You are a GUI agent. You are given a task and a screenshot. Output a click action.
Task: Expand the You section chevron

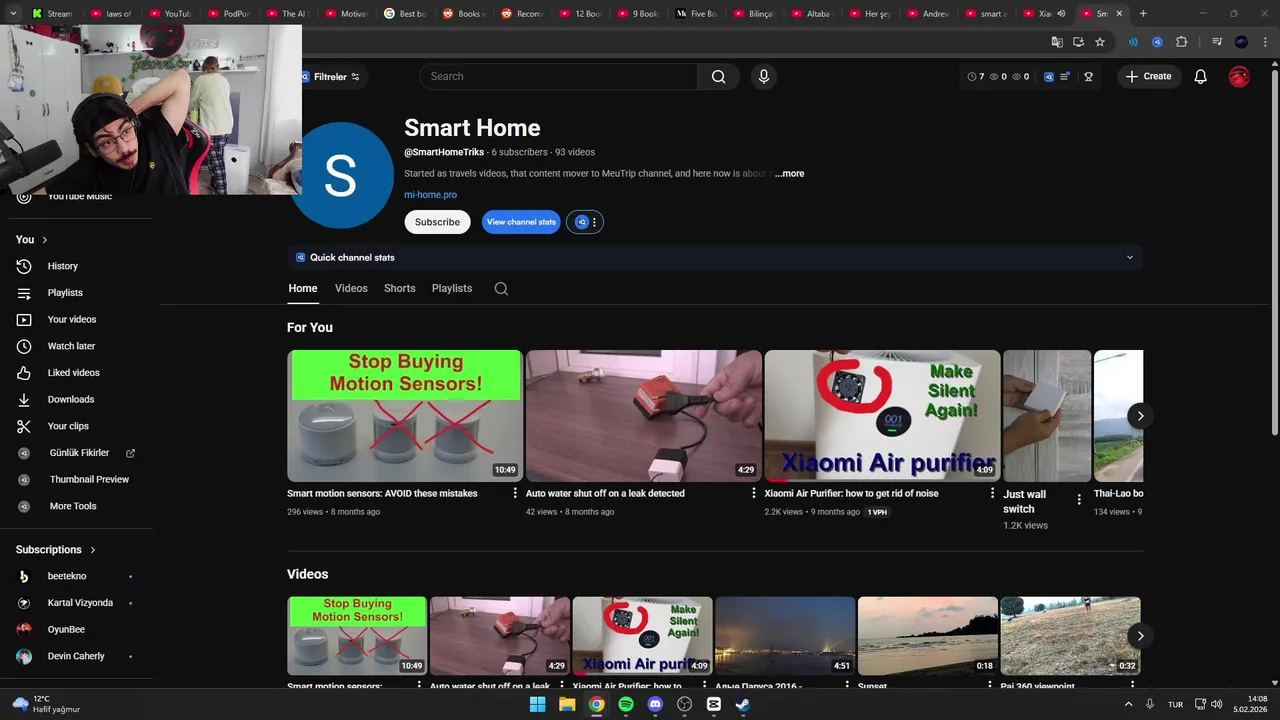pos(45,240)
